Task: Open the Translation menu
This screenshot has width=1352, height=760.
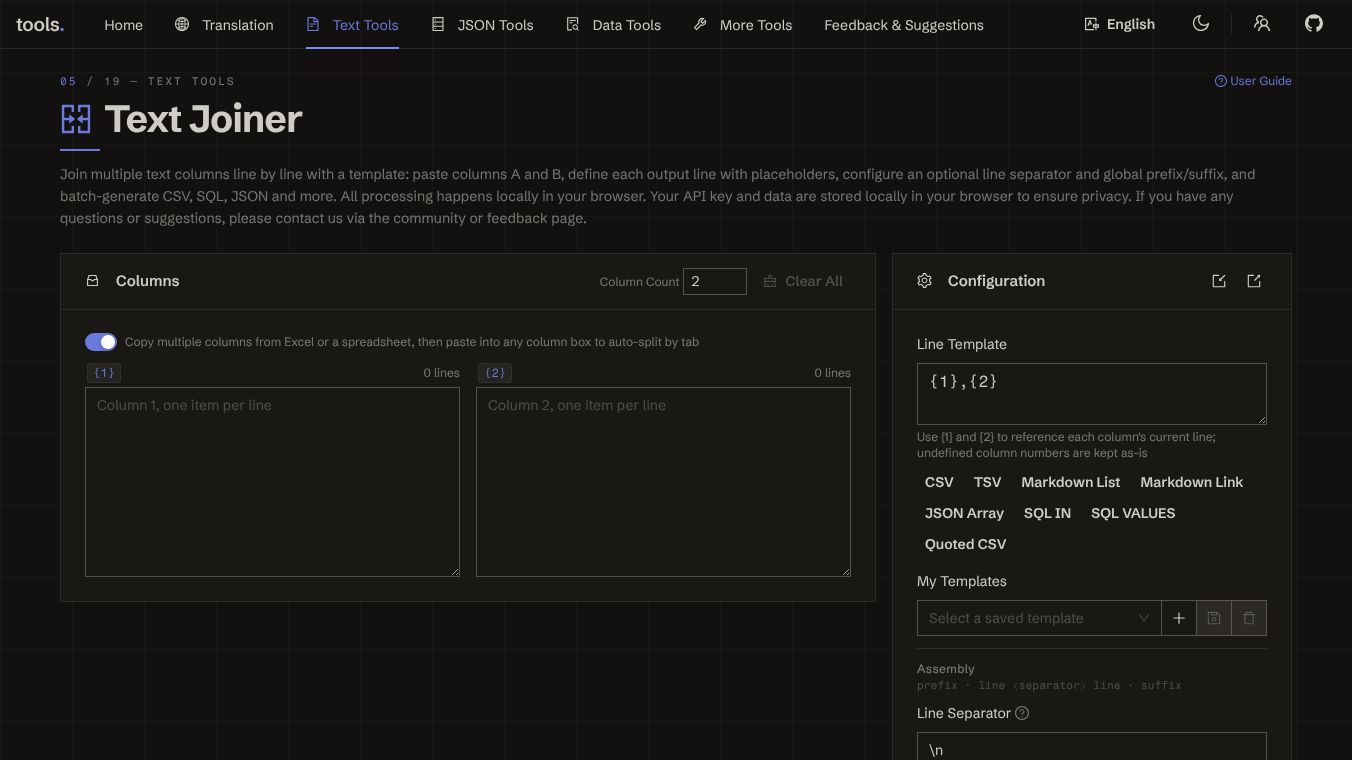Action: pyautogui.click(x=224, y=25)
